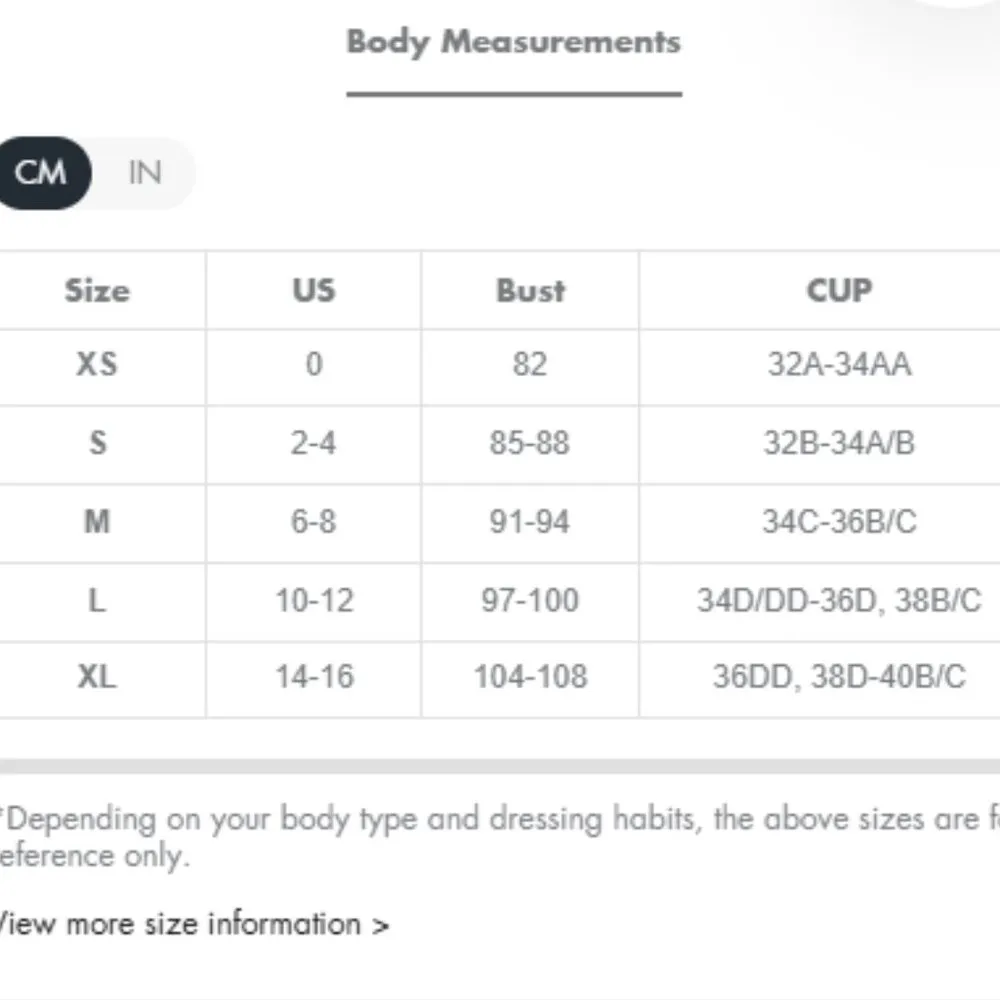Switch measurement units to IN
This screenshot has width=1000, height=1000.
coord(145,173)
